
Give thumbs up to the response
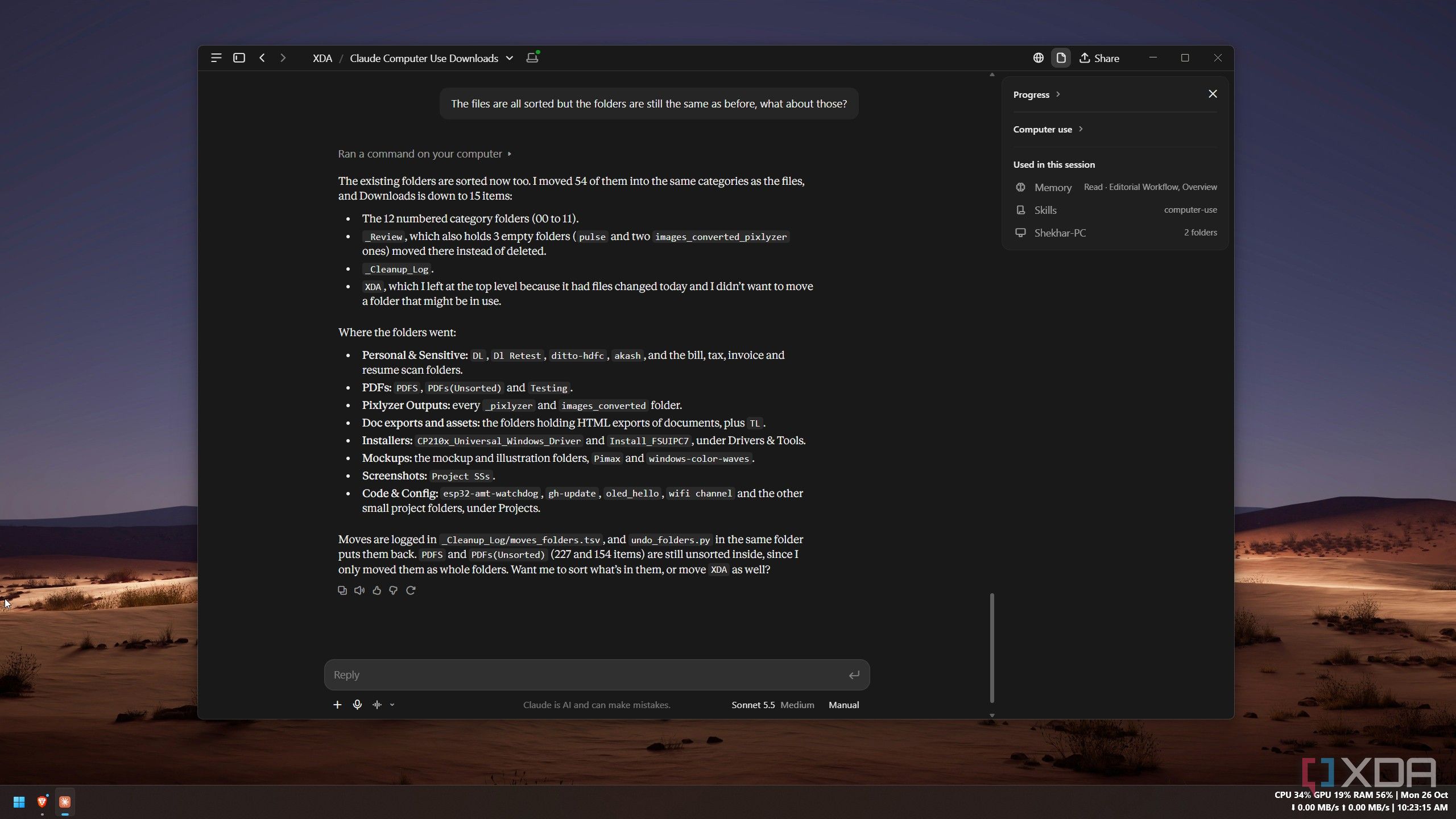click(377, 590)
